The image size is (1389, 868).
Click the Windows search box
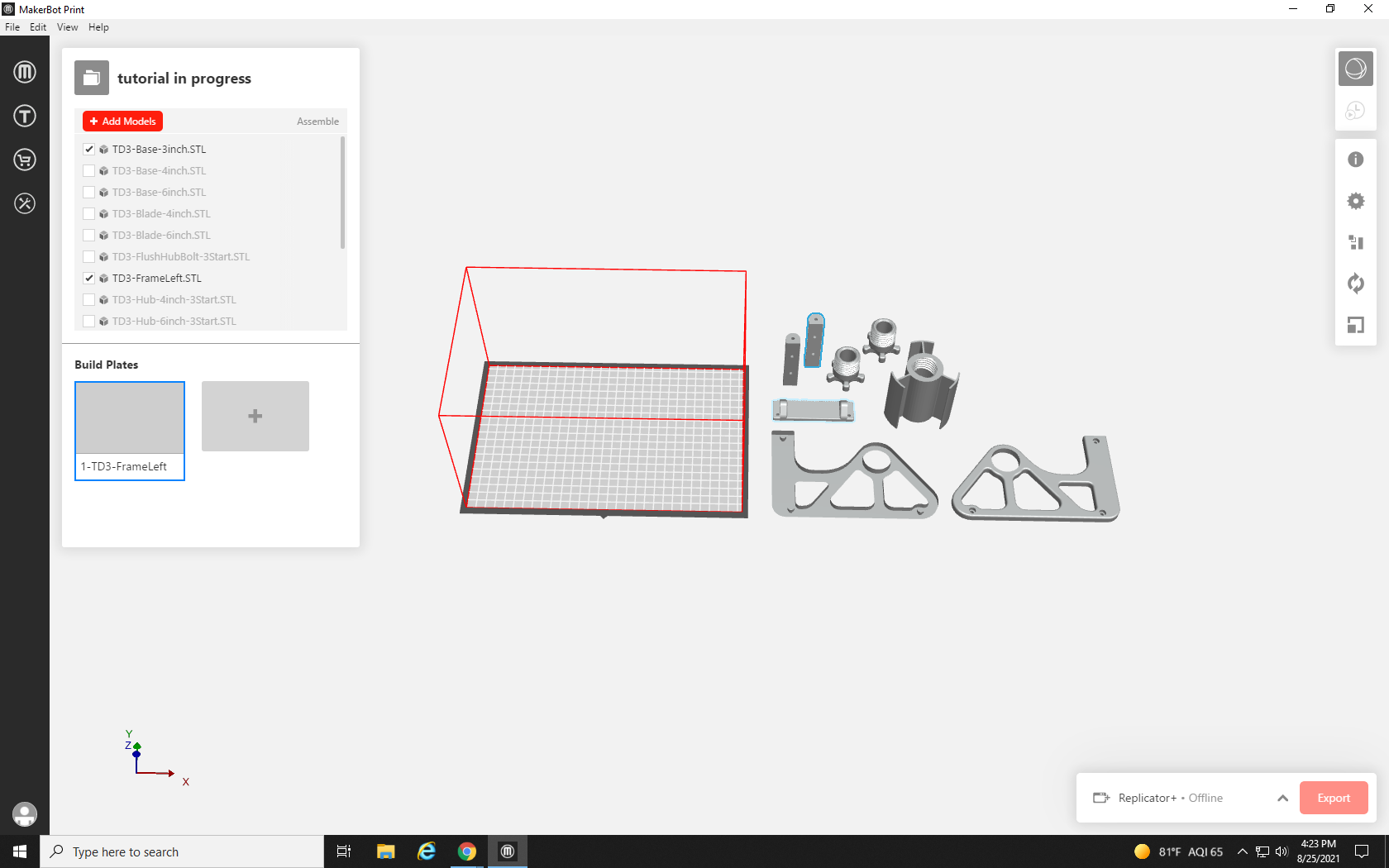(x=182, y=851)
